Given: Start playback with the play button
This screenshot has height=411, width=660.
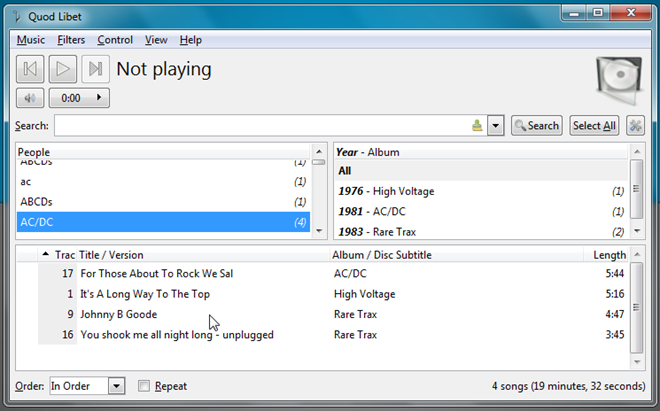Looking at the screenshot, I should tap(63, 69).
